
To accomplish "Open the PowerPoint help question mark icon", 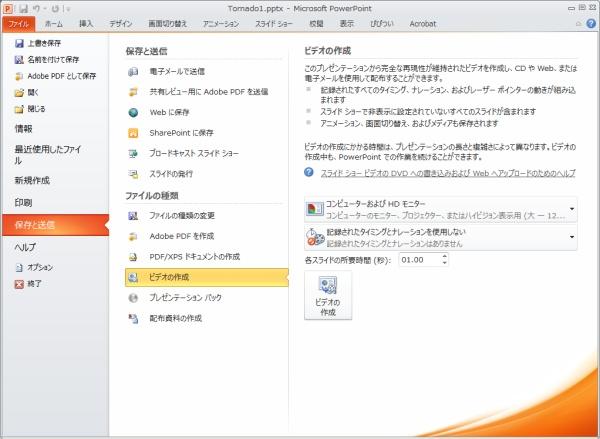I will pyautogui.click(x=591, y=23).
